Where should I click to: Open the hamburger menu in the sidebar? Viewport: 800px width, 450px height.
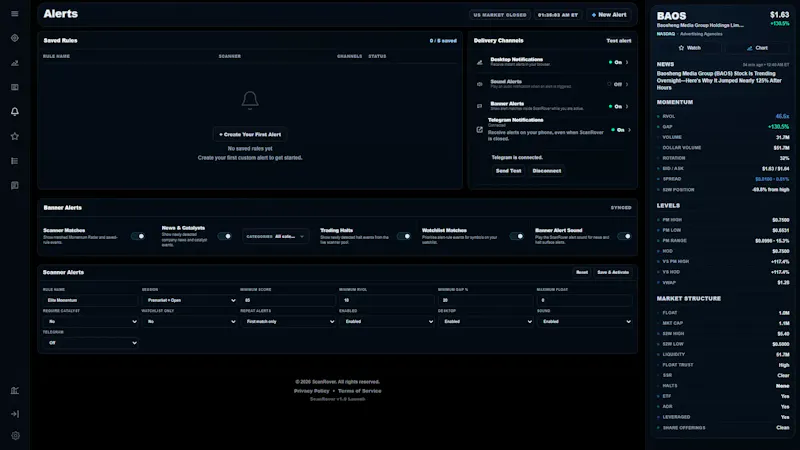pyautogui.click(x=15, y=14)
